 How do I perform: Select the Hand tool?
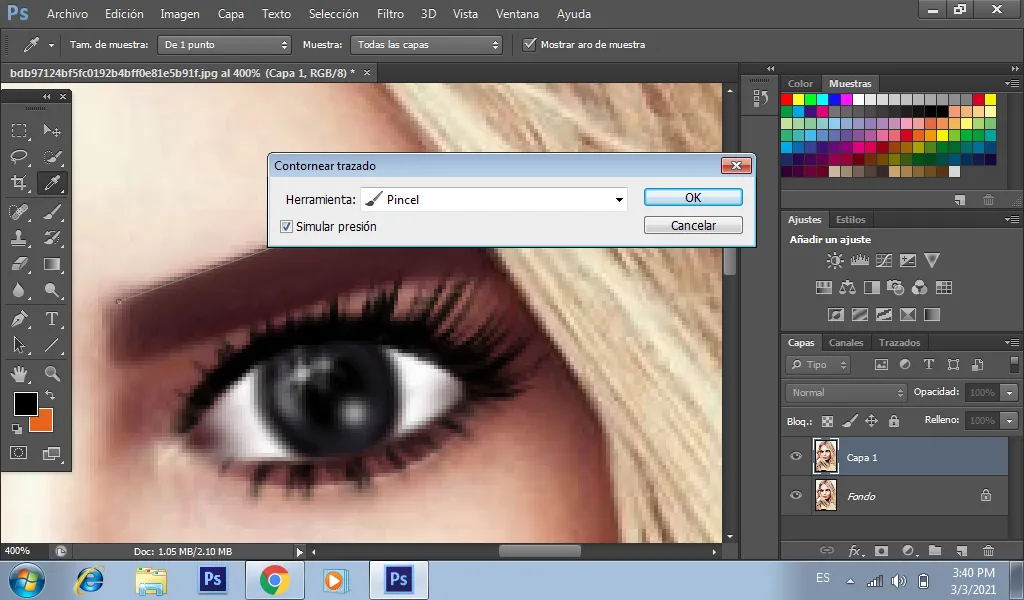(x=19, y=373)
